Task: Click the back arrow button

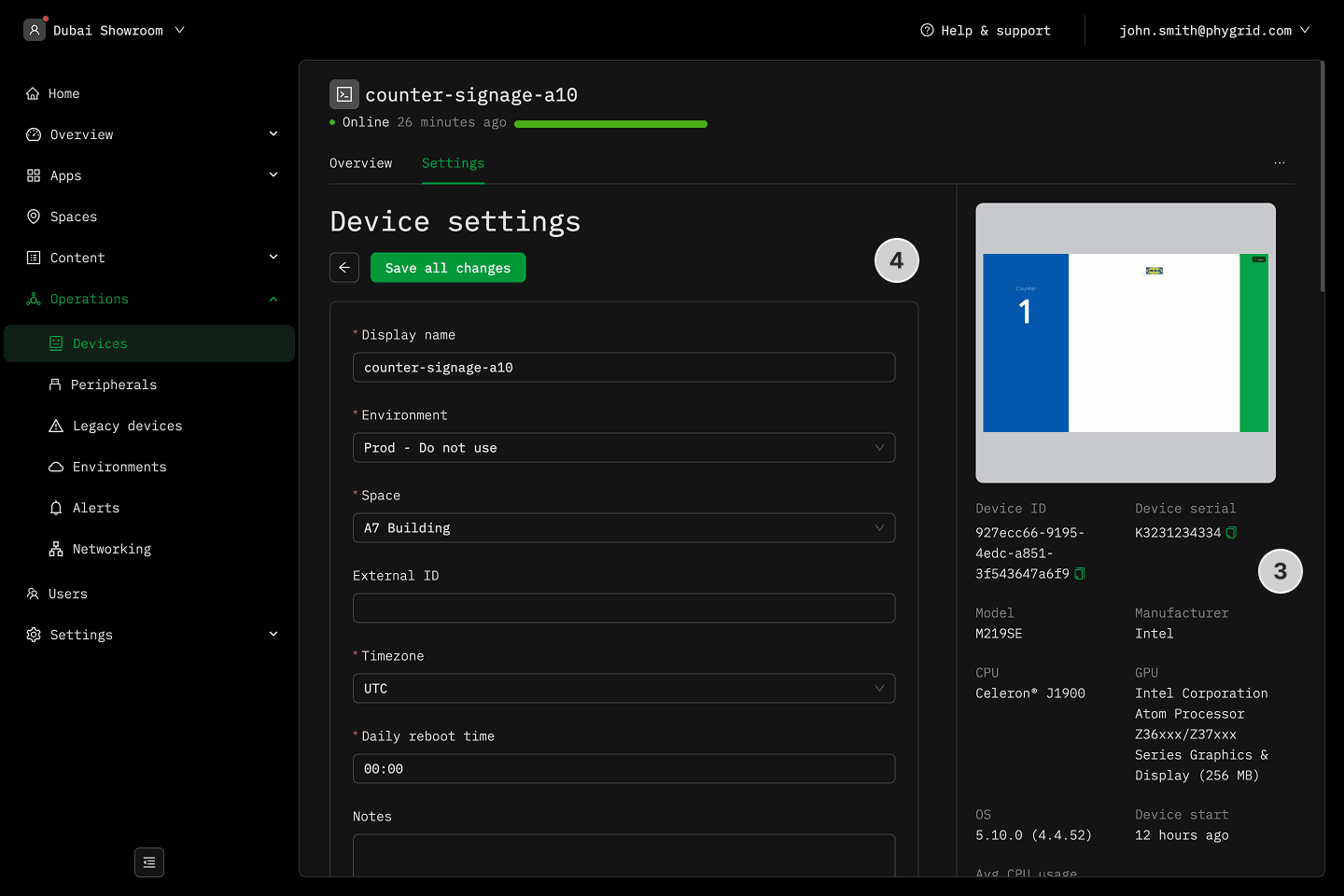Action: click(x=344, y=268)
